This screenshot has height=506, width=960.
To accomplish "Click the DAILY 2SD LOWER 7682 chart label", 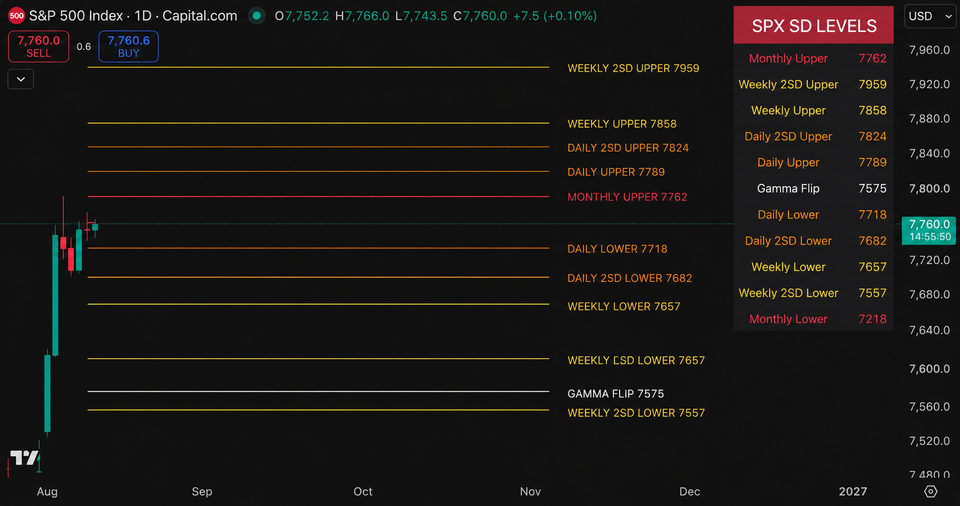I will 630,278.
